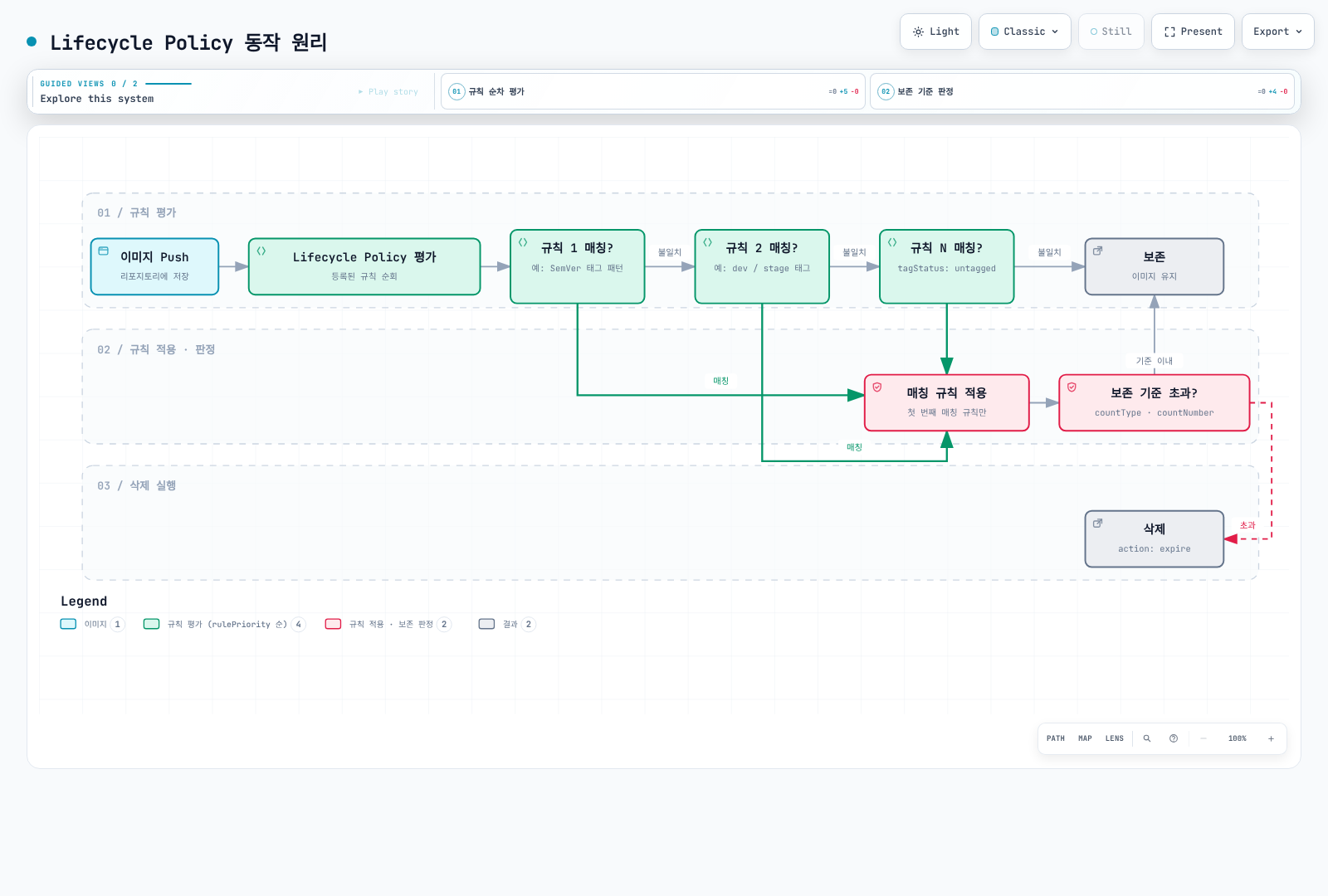The image size is (1328, 896).
Task: Switch to MAP view mode
Action: tap(1085, 738)
